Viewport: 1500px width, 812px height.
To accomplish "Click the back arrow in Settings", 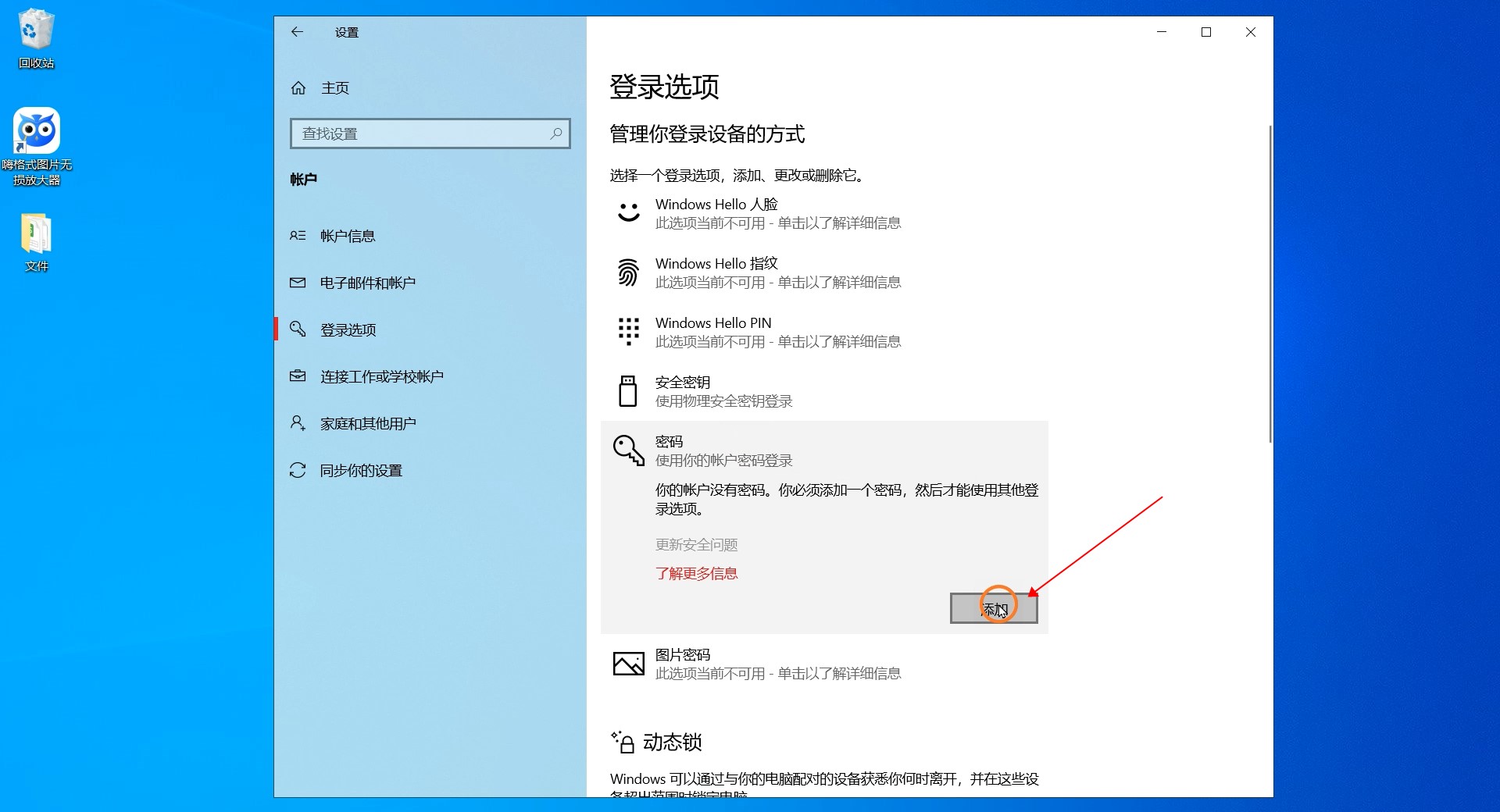I will click(297, 32).
